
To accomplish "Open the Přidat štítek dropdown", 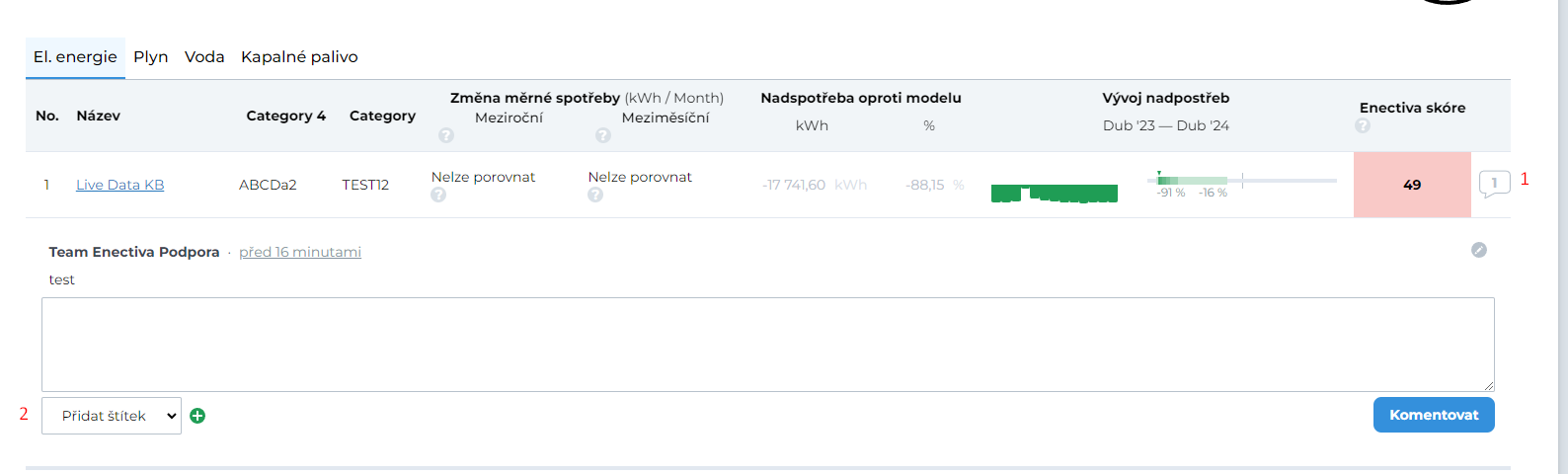I will tap(112, 416).
